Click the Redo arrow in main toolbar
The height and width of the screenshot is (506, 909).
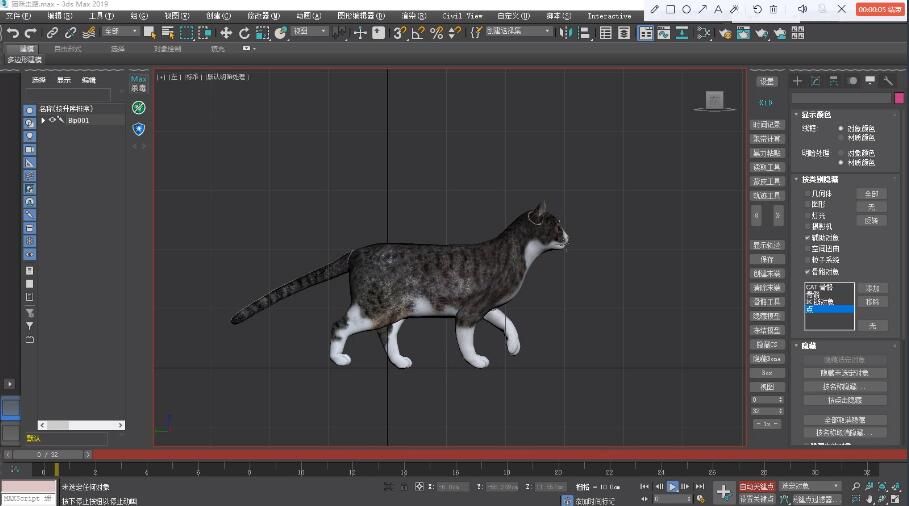(x=31, y=33)
